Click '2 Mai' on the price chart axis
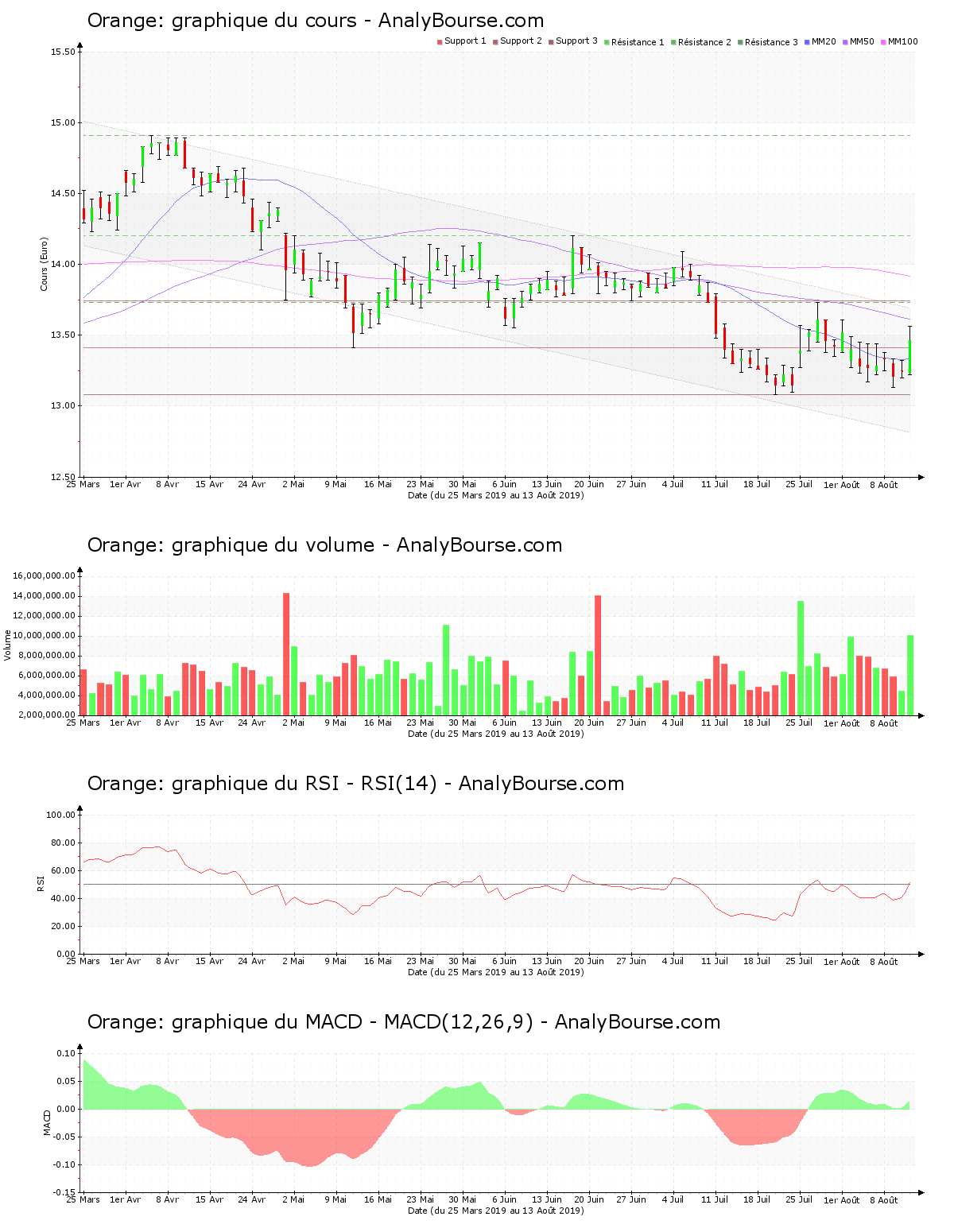Viewport: 954px width, 1232px height. click(293, 484)
